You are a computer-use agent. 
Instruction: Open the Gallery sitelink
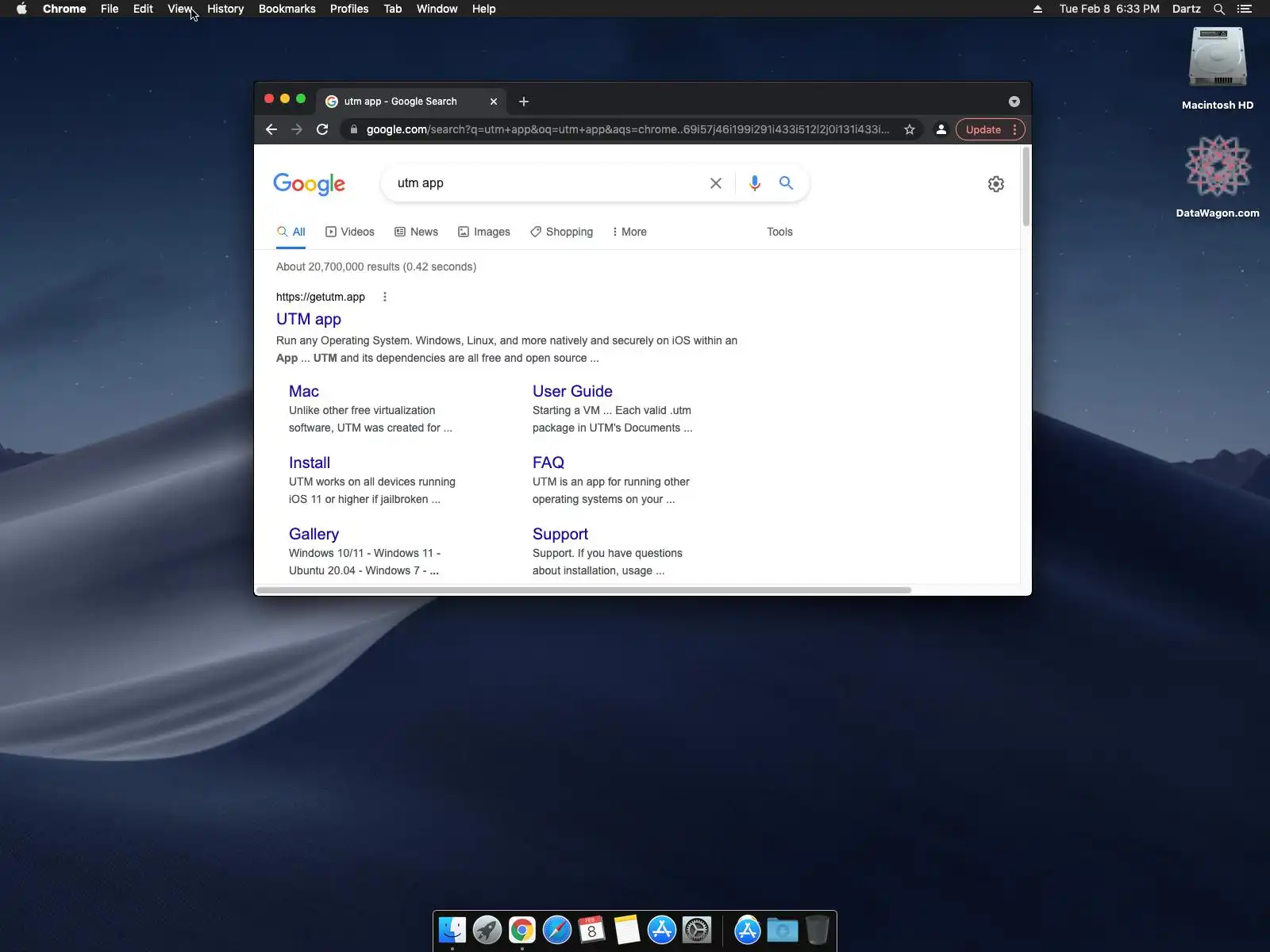tap(314, 534)
